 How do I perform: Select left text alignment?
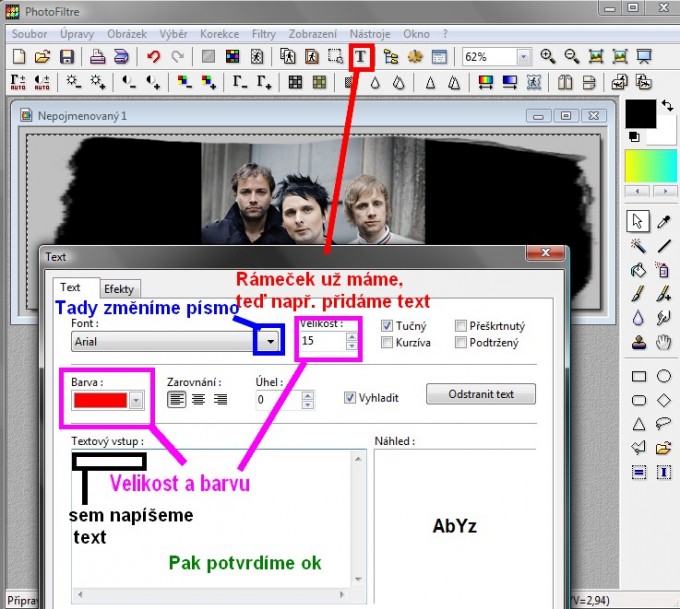coord(177,399)
